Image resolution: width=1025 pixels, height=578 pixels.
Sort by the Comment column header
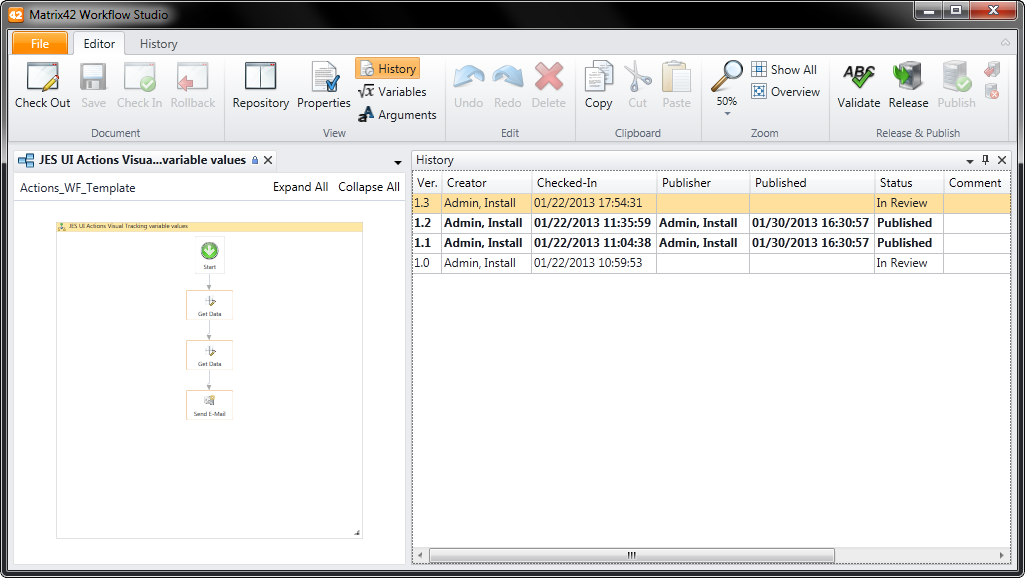point(977,183)
